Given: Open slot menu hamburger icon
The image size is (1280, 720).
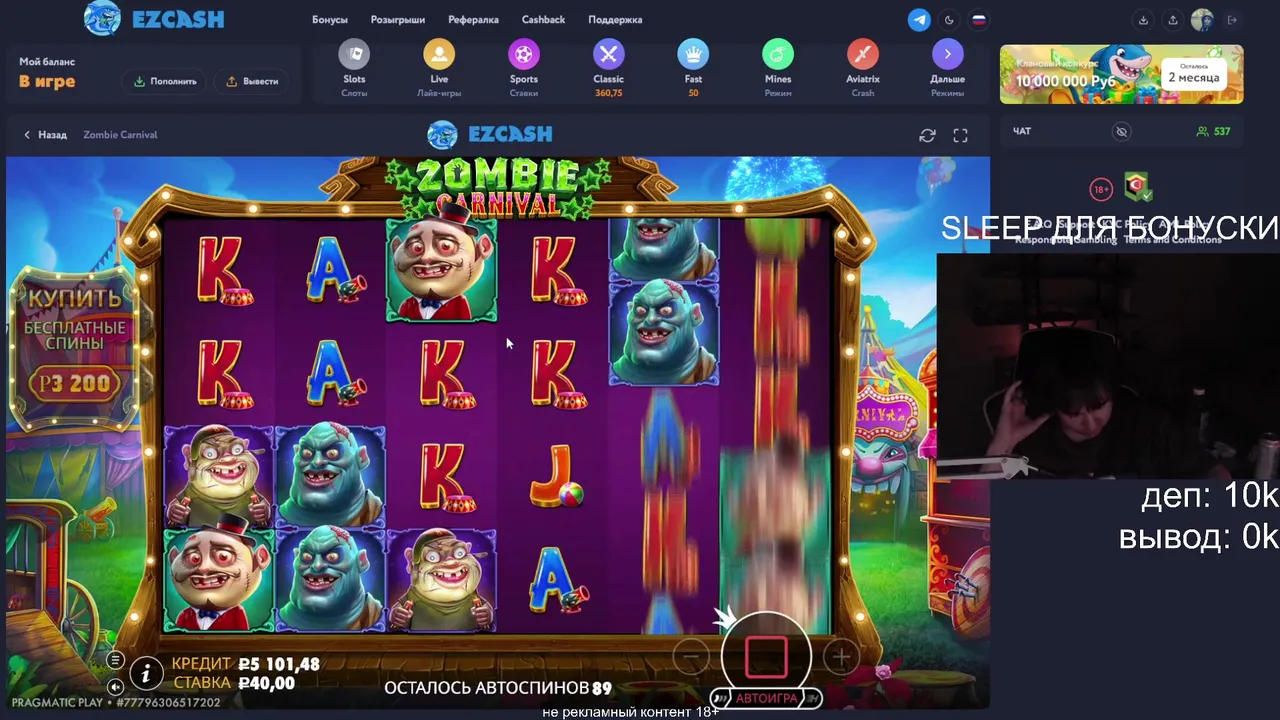Looking at the screenshot, I should click(x=115, y=660).
